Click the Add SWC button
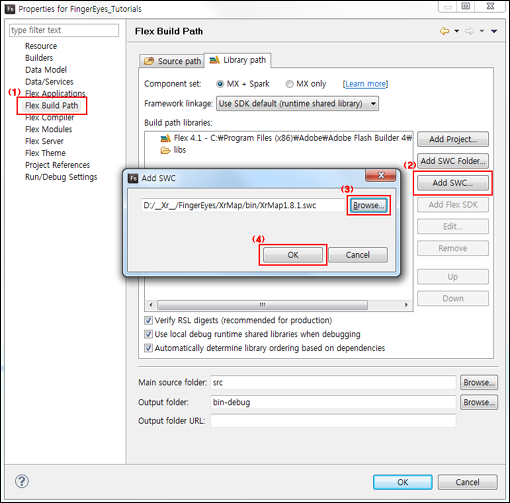Viewport: 510px width, 503px height. tap(453, 183)
